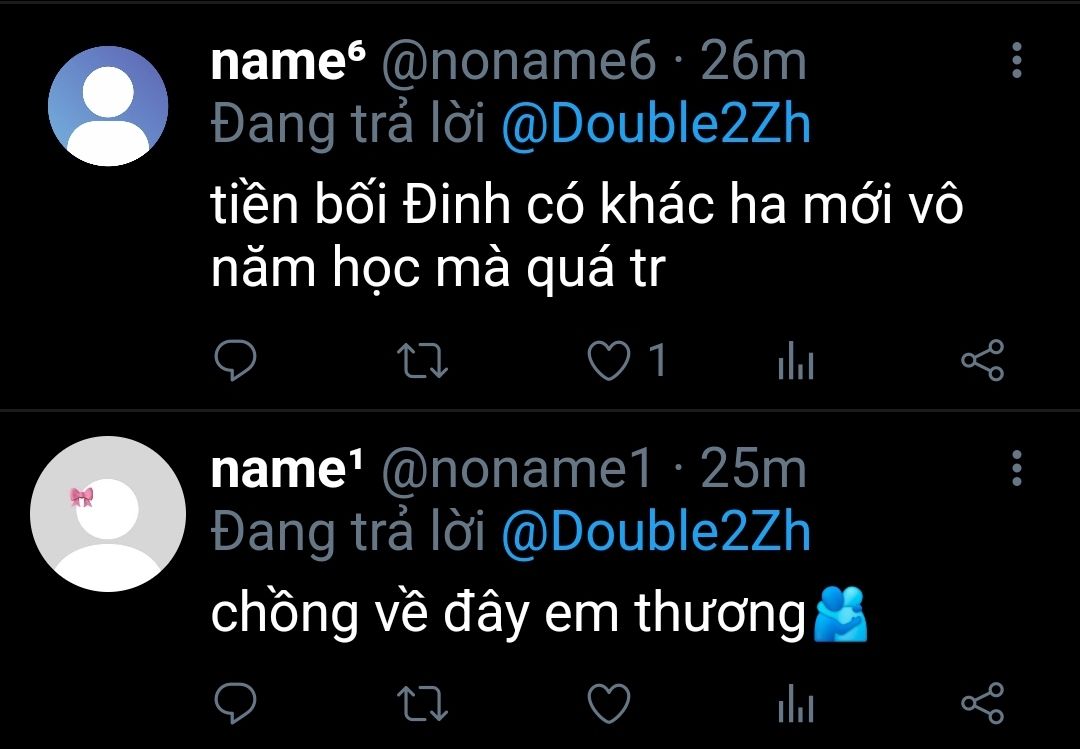Retweet the name⁶ tweet
The height and width of the screenshot is (749, 1080).
coord(423,361)
